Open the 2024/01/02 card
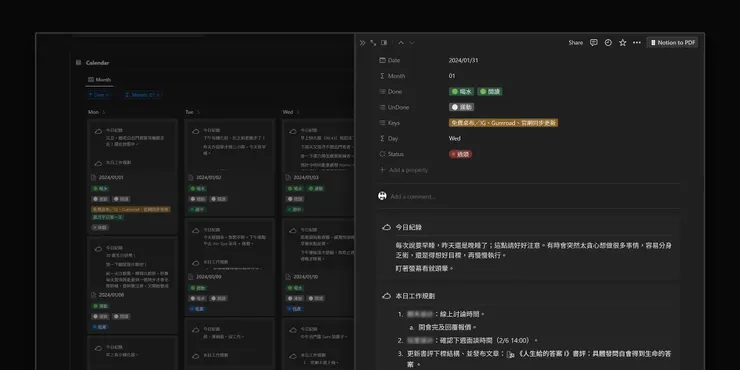740x370 pixels. (x=229, y=168)
